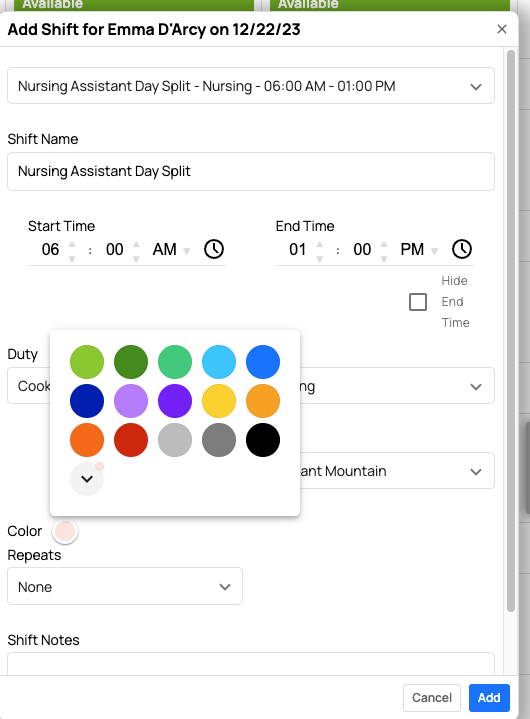Viewport: 530px width, 719px height.
Task: Open the Repeats None dropdown
Action: [x=125, y=586]
